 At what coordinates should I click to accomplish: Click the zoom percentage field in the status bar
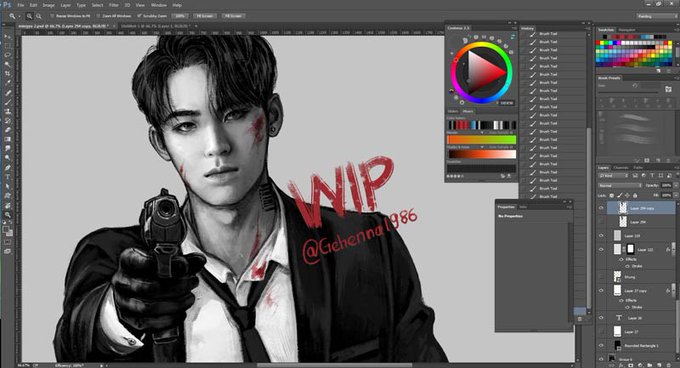tap(23, 365)
